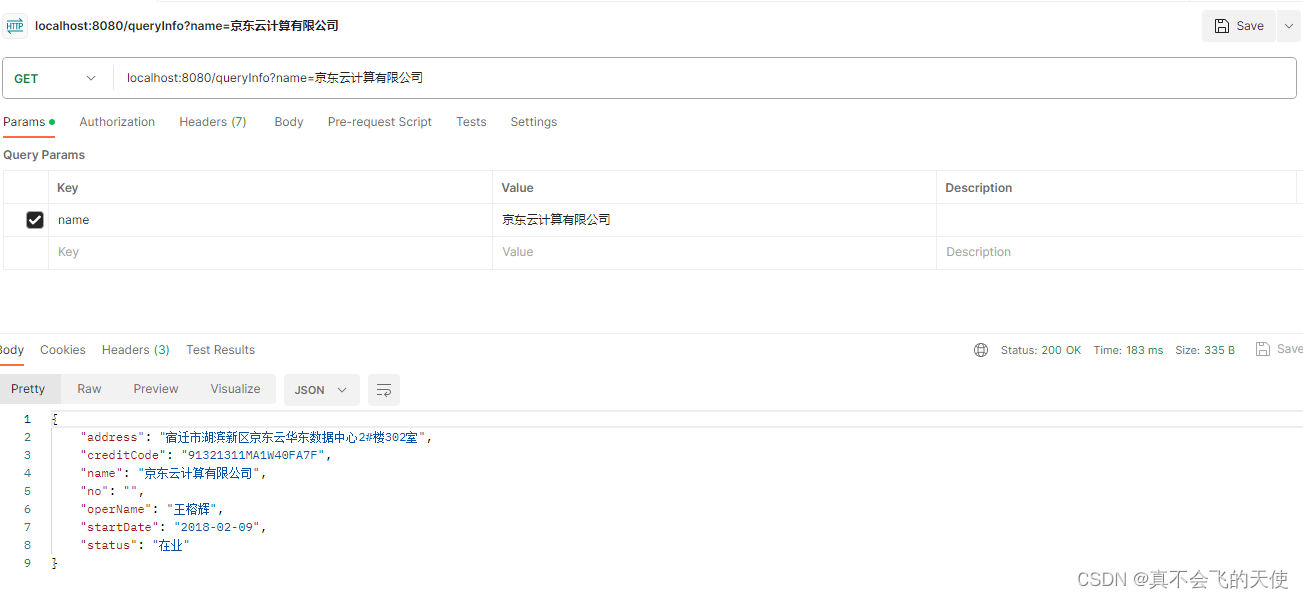Click the 京东云计算有限公司 value cell
This screenshot has width=1303, height=599.
click(715, 220)
